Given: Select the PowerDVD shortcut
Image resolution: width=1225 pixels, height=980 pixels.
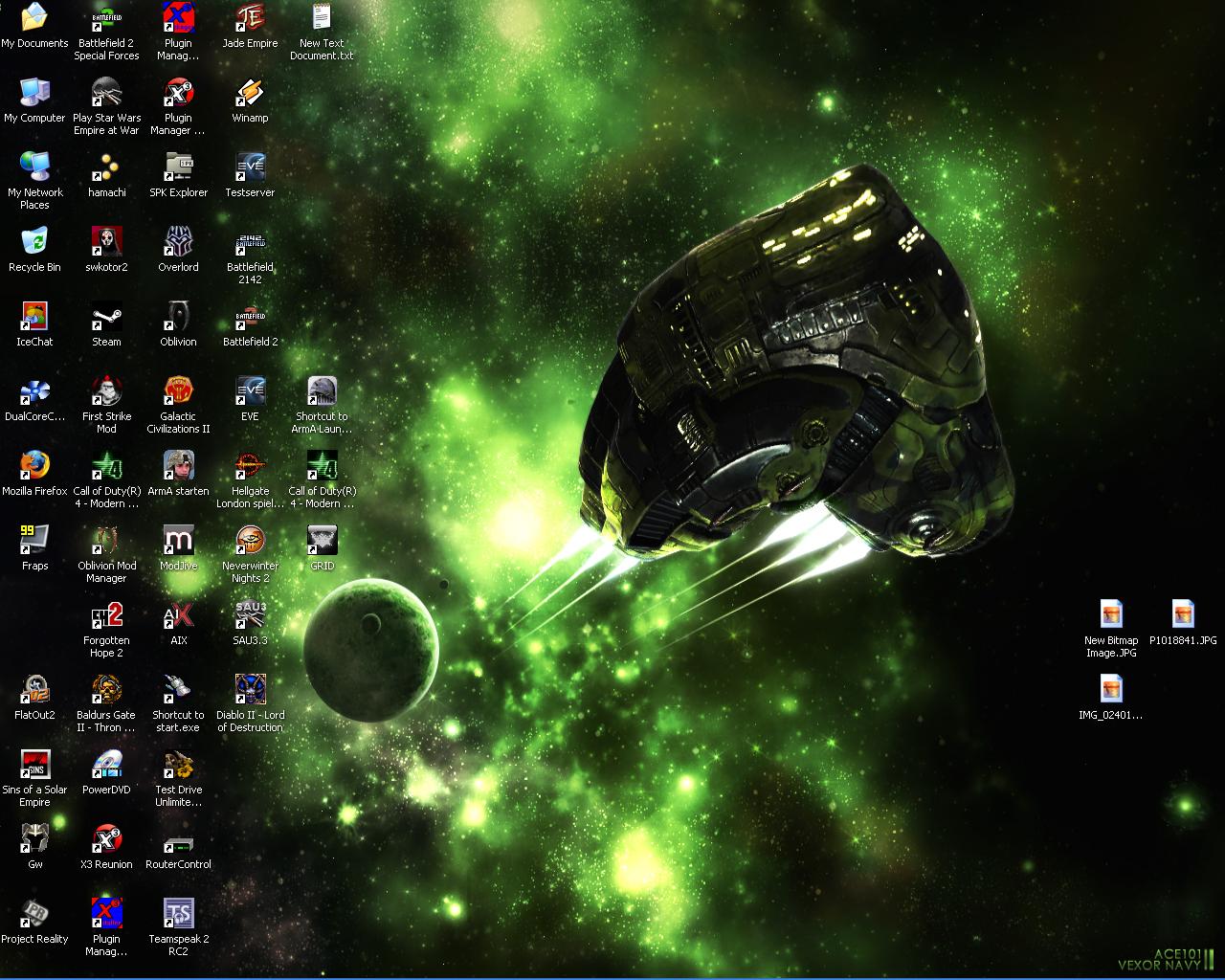Looking at the screenshot, I should (x=106, y=765).
